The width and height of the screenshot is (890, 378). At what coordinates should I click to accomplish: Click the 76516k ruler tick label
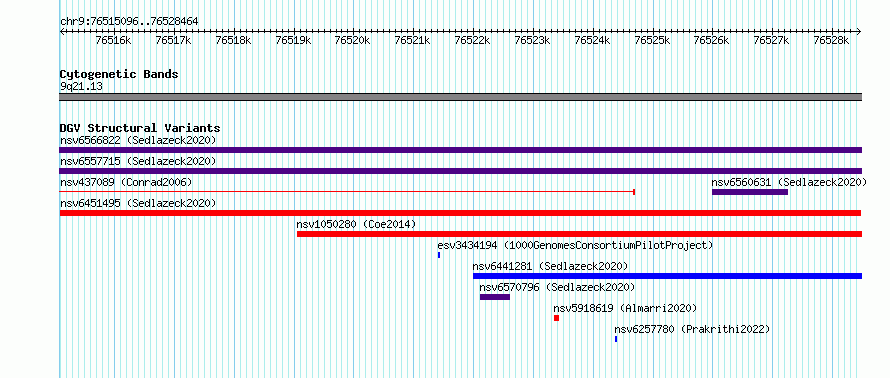pyautogui.click(x=114, y=41)
